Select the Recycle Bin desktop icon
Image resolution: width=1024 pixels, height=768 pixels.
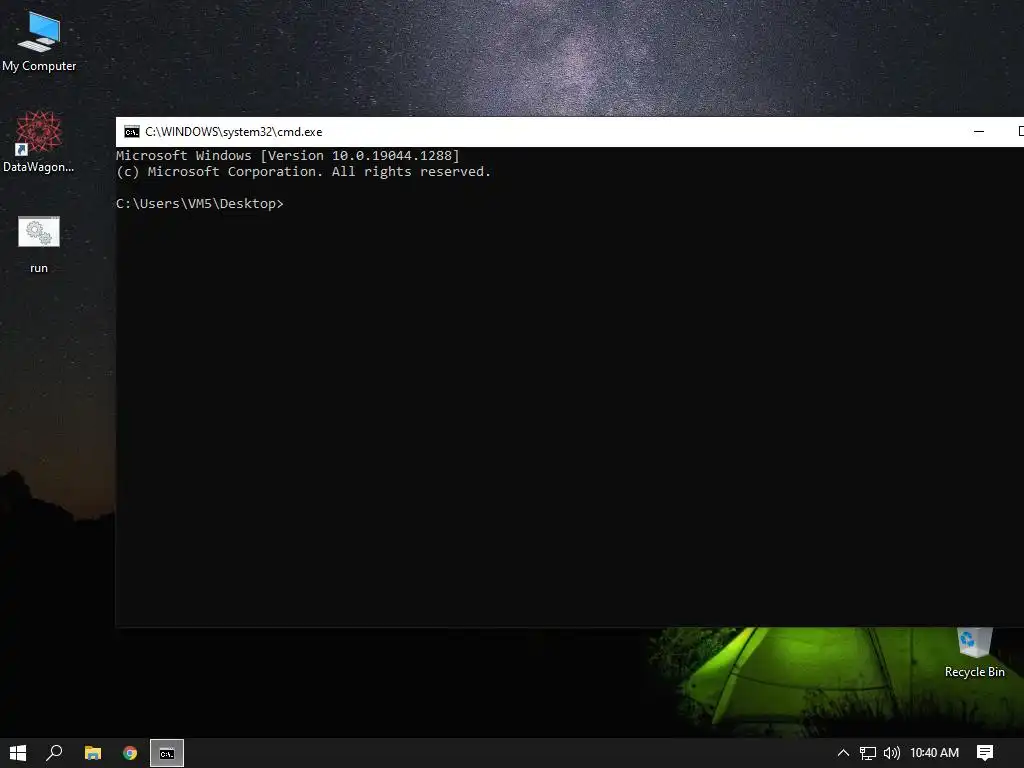[974, 653]
